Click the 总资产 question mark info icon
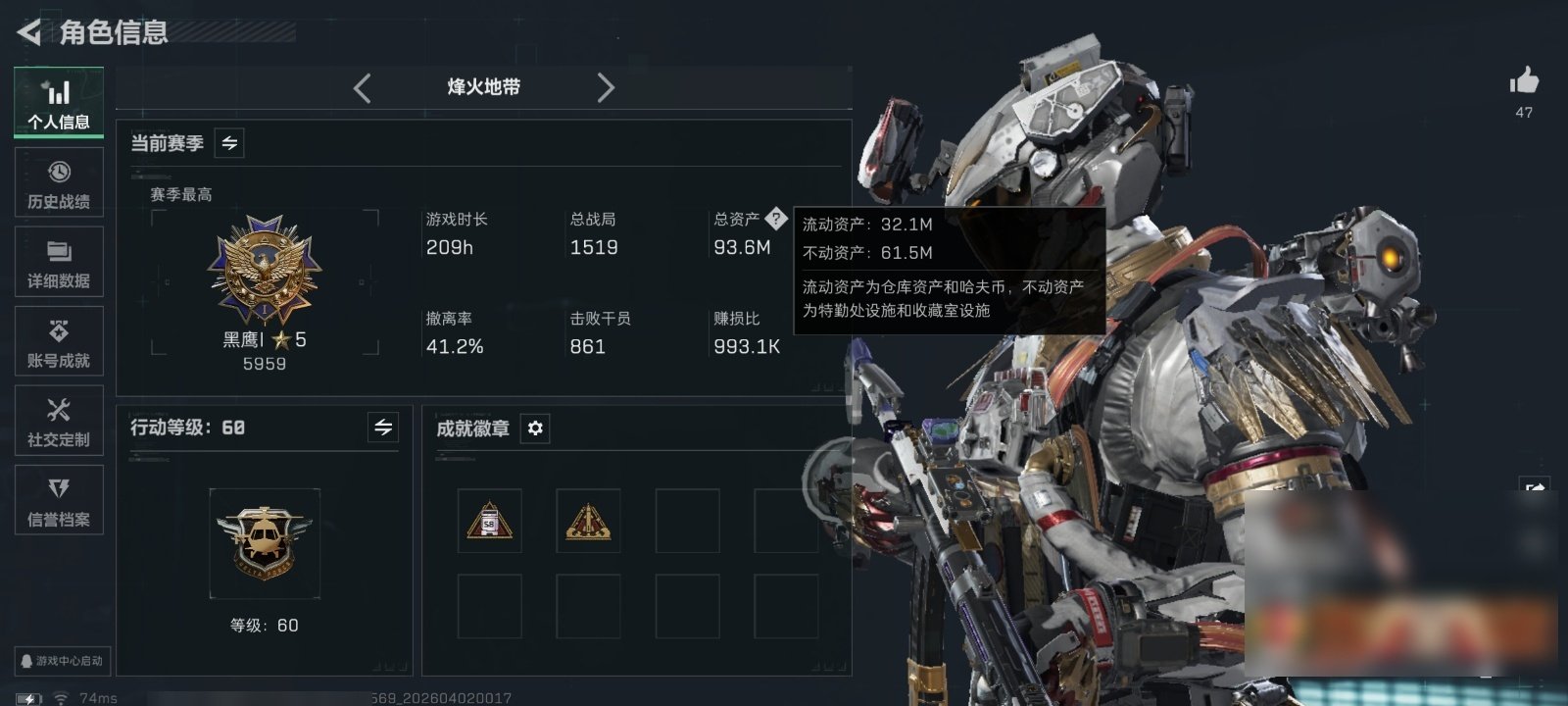Viewport: 1568px width, 706px height. point(776,219)
